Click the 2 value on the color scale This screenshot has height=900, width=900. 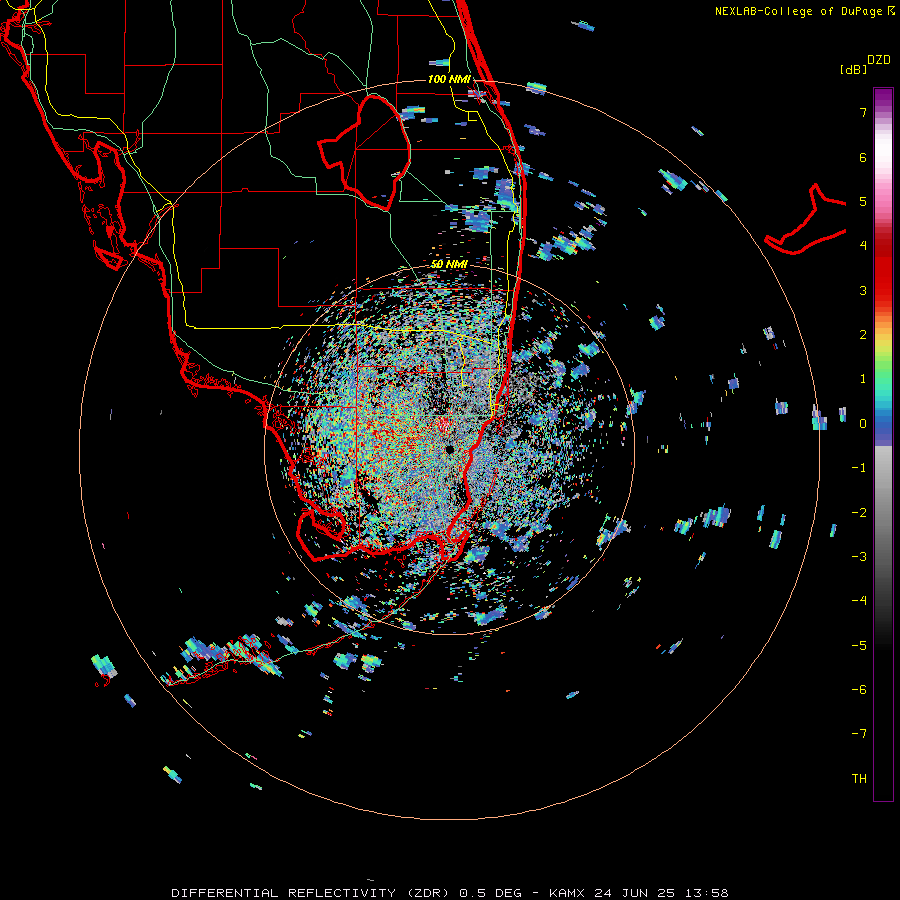[863, 335]
